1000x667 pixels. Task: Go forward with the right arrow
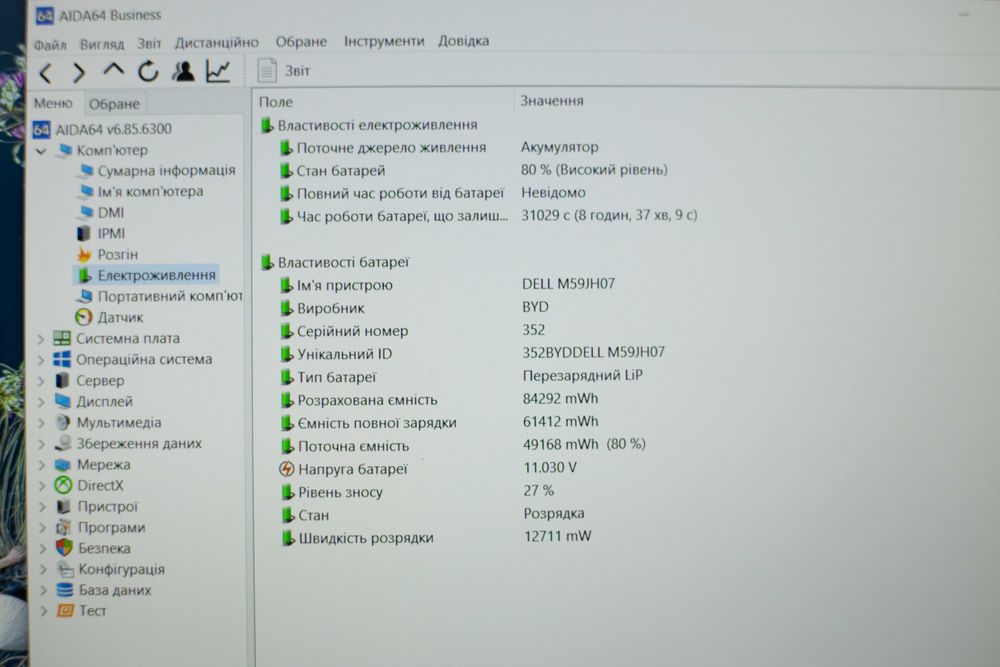click(79, 73)
